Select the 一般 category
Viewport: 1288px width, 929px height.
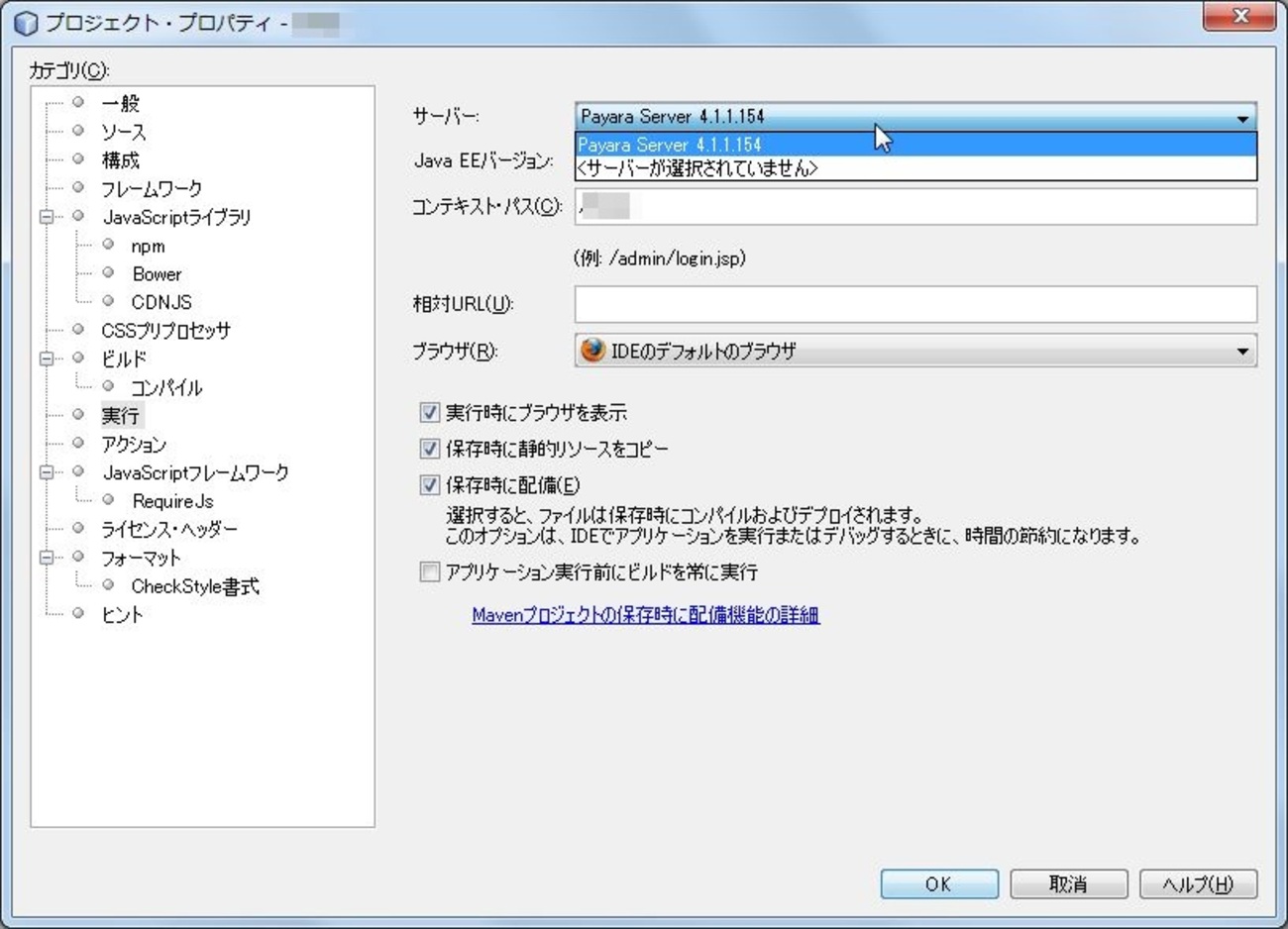pyautogui.click(x=120, y=103)
